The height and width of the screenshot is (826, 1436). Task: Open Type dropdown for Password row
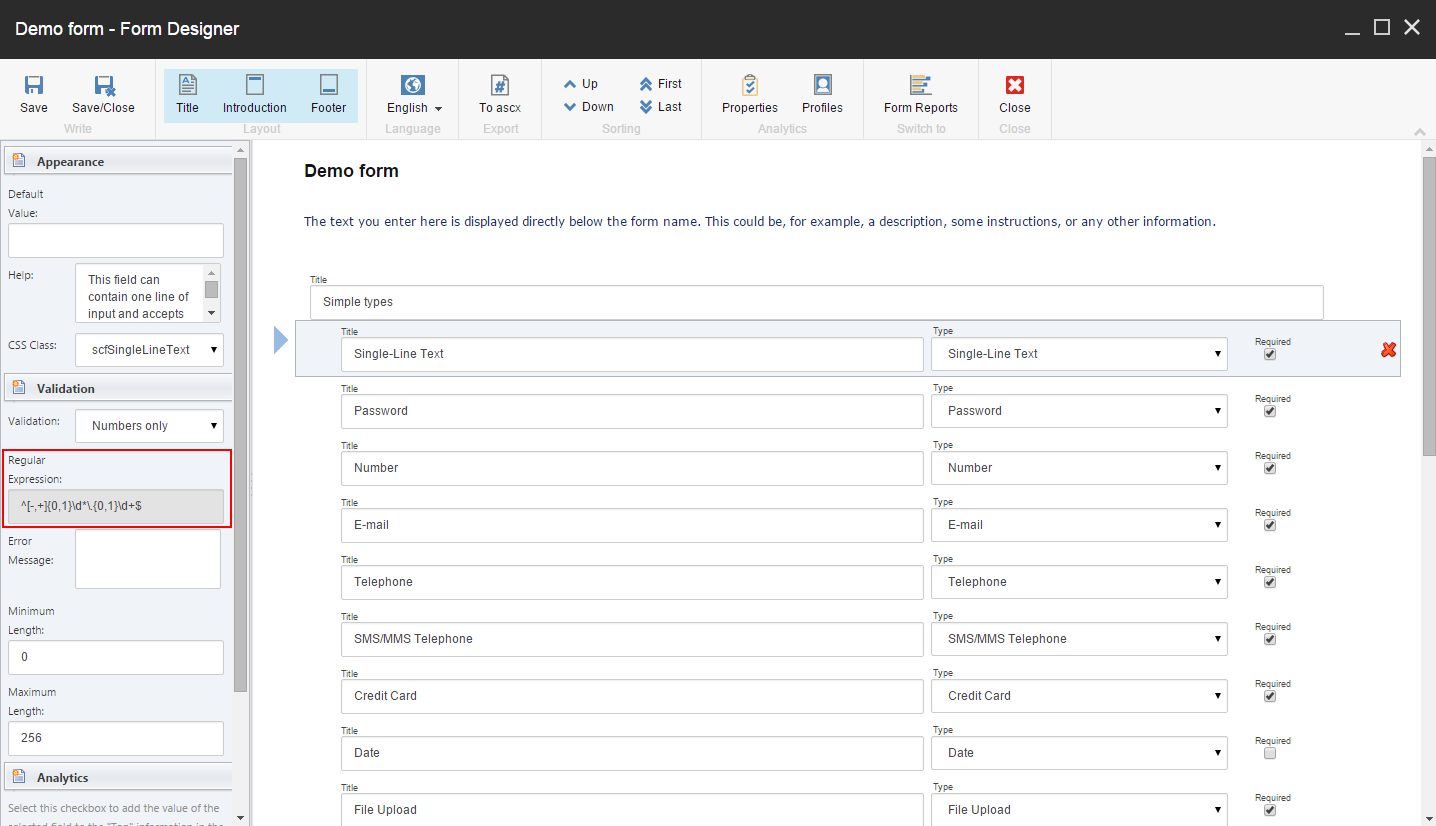click(x=1079, y=411)
